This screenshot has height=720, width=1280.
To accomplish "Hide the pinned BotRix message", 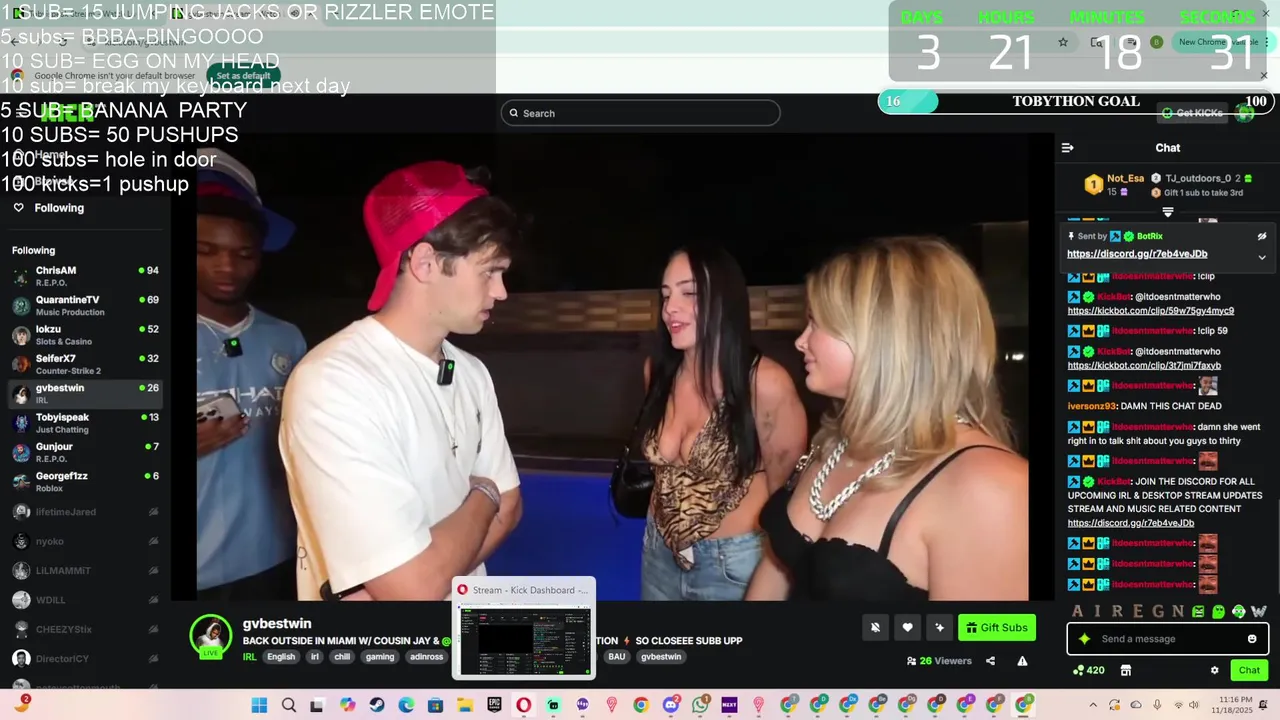I will pyautogui.click(x=1262, y=237).
